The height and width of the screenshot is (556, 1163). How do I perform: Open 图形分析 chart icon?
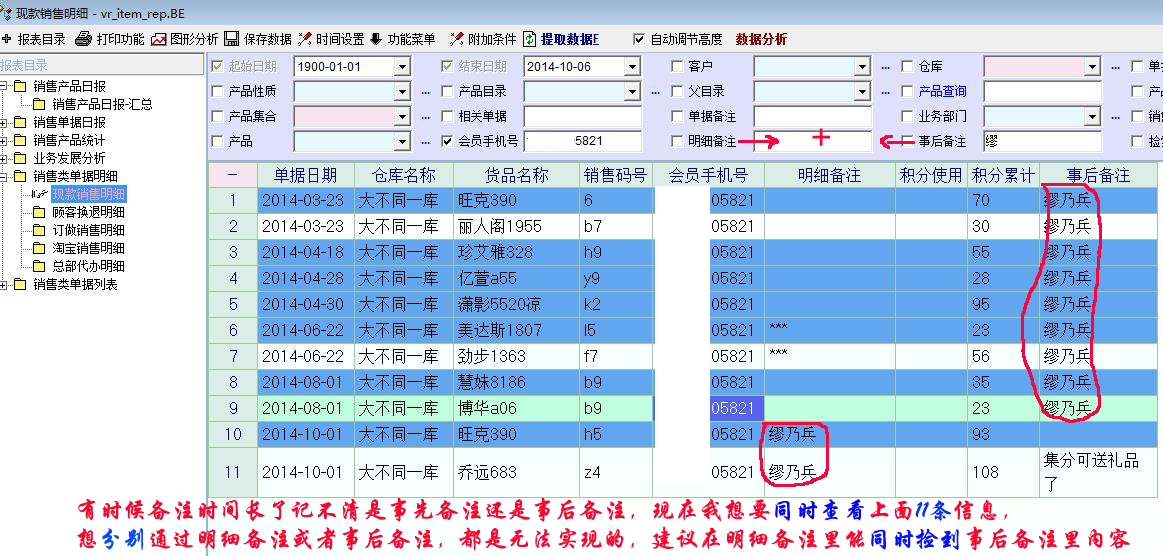pyautogui.click(x=159, y=39)
